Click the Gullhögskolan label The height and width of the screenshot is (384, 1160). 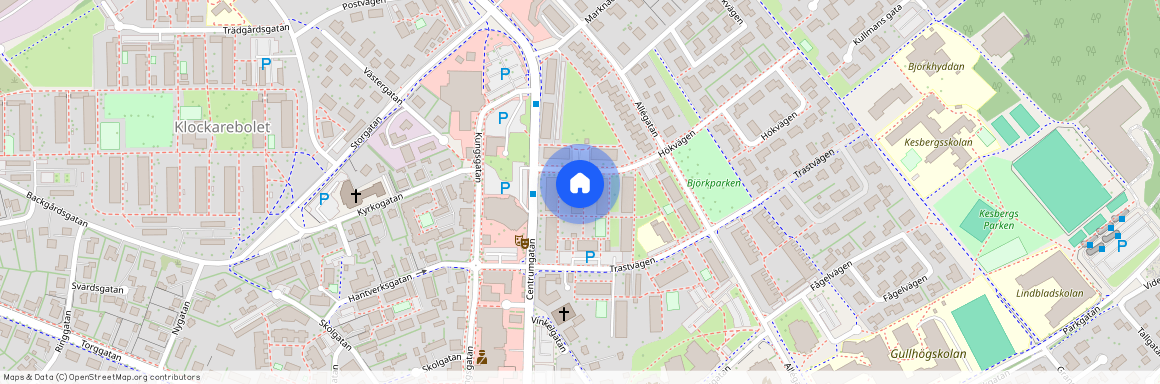pos(928,354)
